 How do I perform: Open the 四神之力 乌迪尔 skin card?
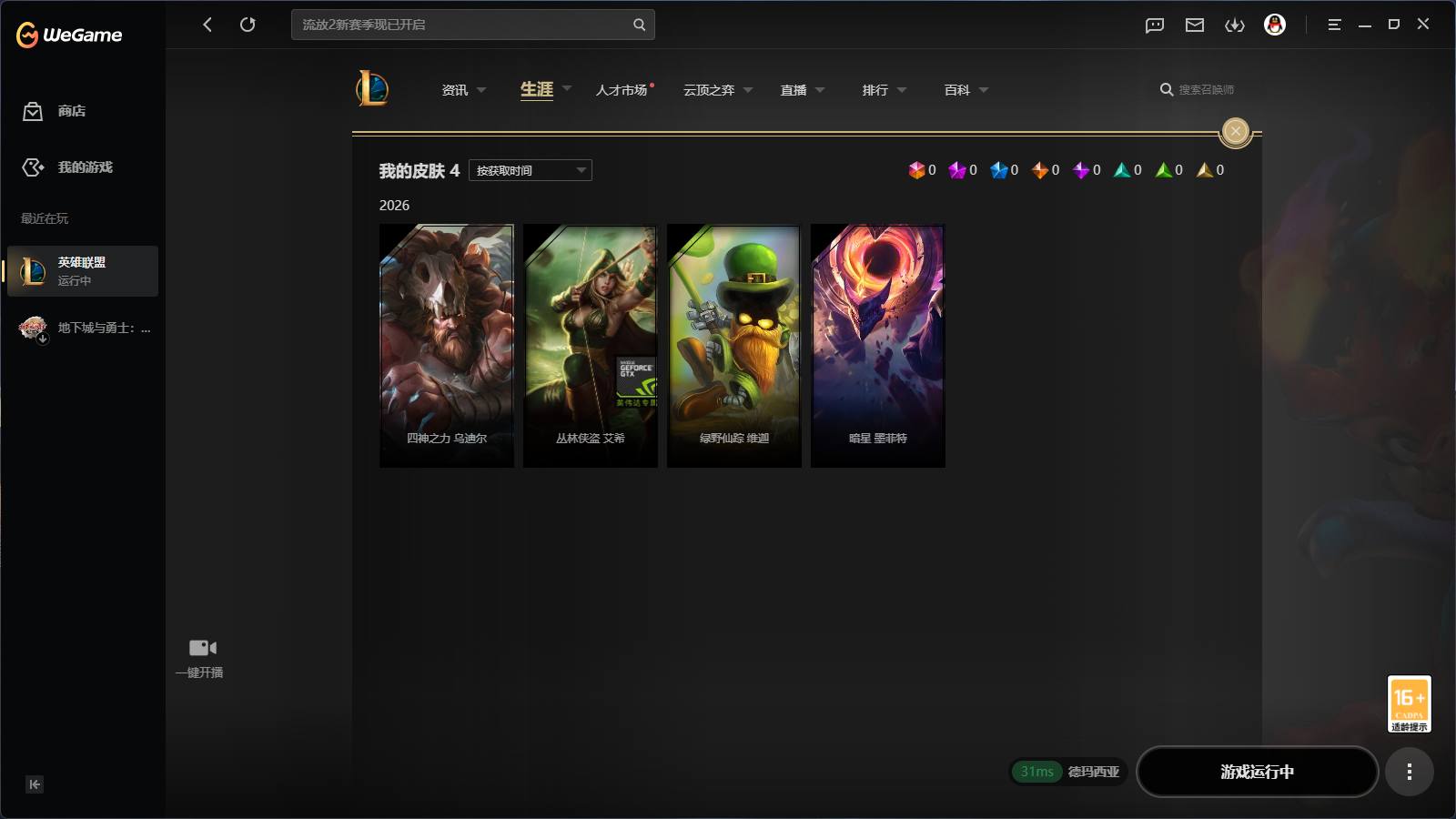[x=447, y=346]
